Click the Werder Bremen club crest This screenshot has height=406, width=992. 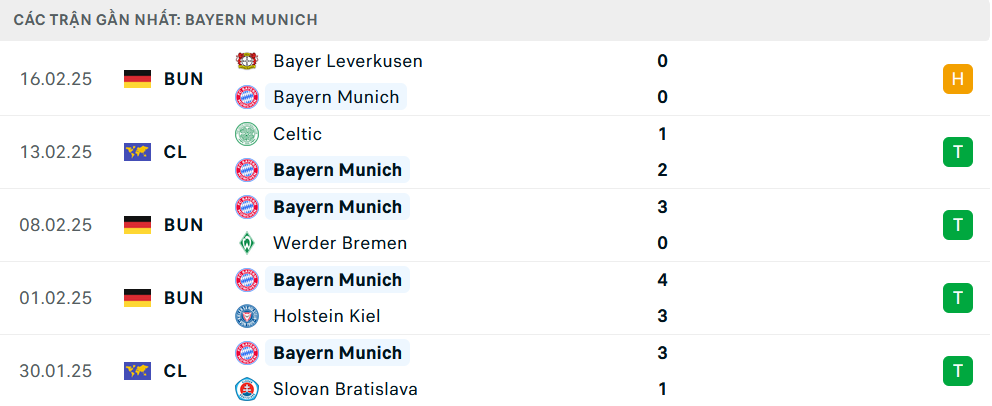[x=246, y=243]
